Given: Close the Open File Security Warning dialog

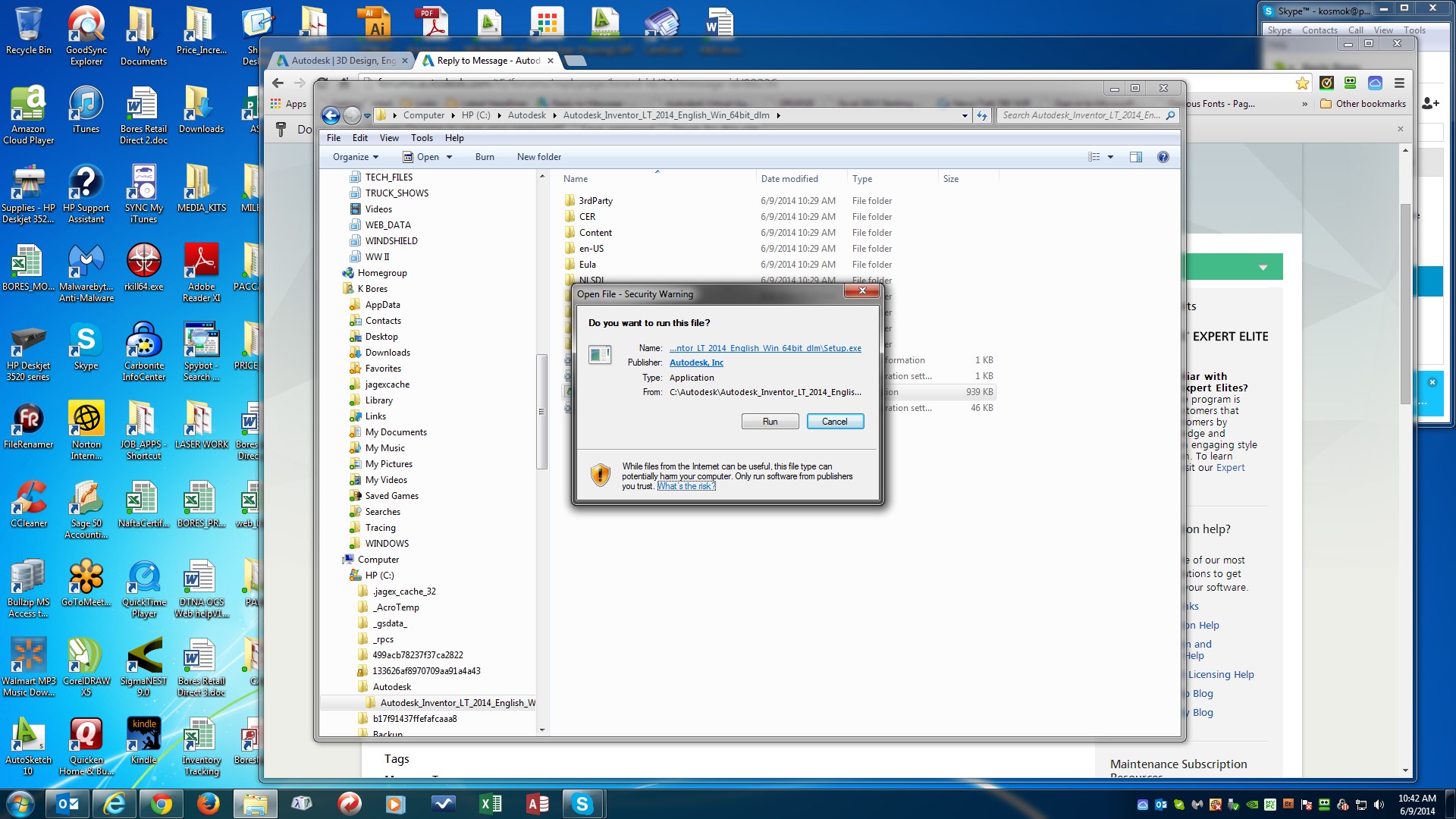Looking at the screenshot, I should [862, 291].
